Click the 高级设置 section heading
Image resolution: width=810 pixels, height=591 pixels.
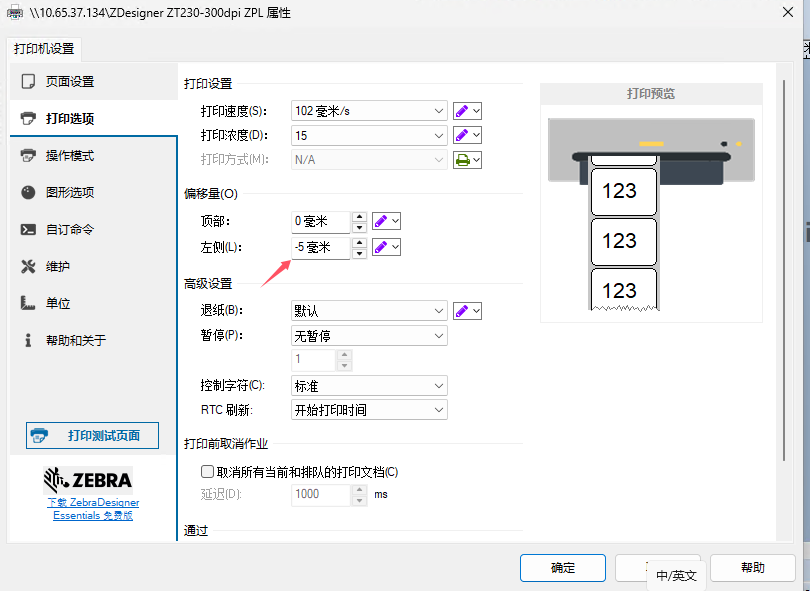pos(208,284)
